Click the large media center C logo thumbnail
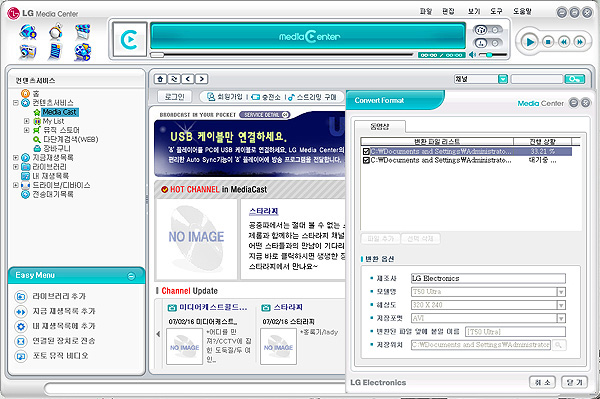Image resolution: width=600 pixels, height=399 pixels. point(129,39)
